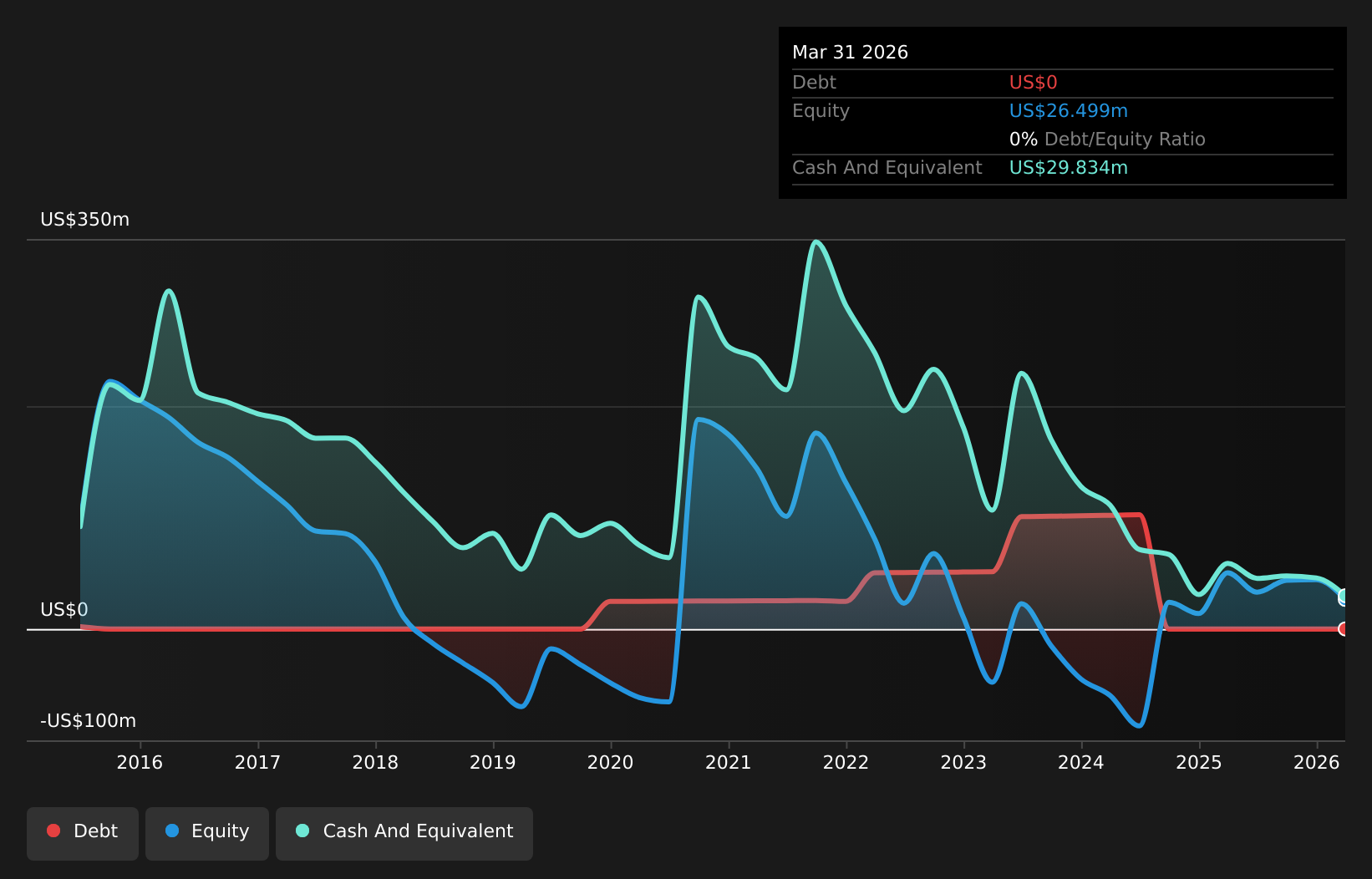Click the 0% Debt/Equity Ratio text
The width and height of the screenshot is (1372, 879).
1107,140
